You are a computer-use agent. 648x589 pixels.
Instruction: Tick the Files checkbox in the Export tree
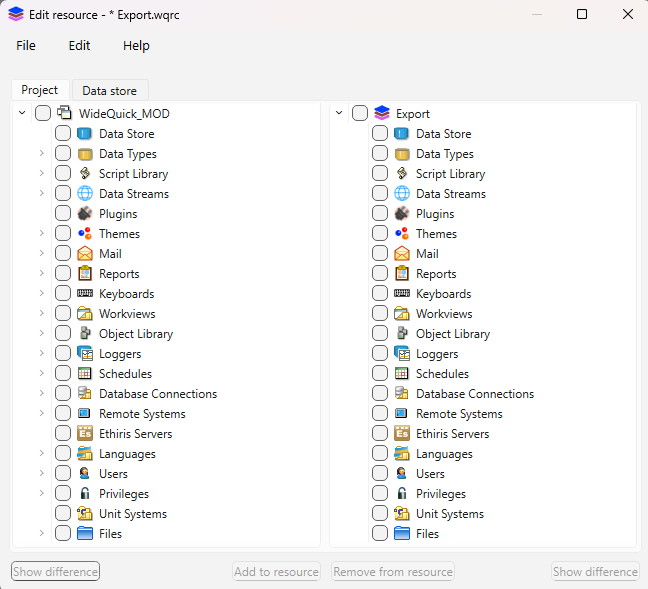380,533
